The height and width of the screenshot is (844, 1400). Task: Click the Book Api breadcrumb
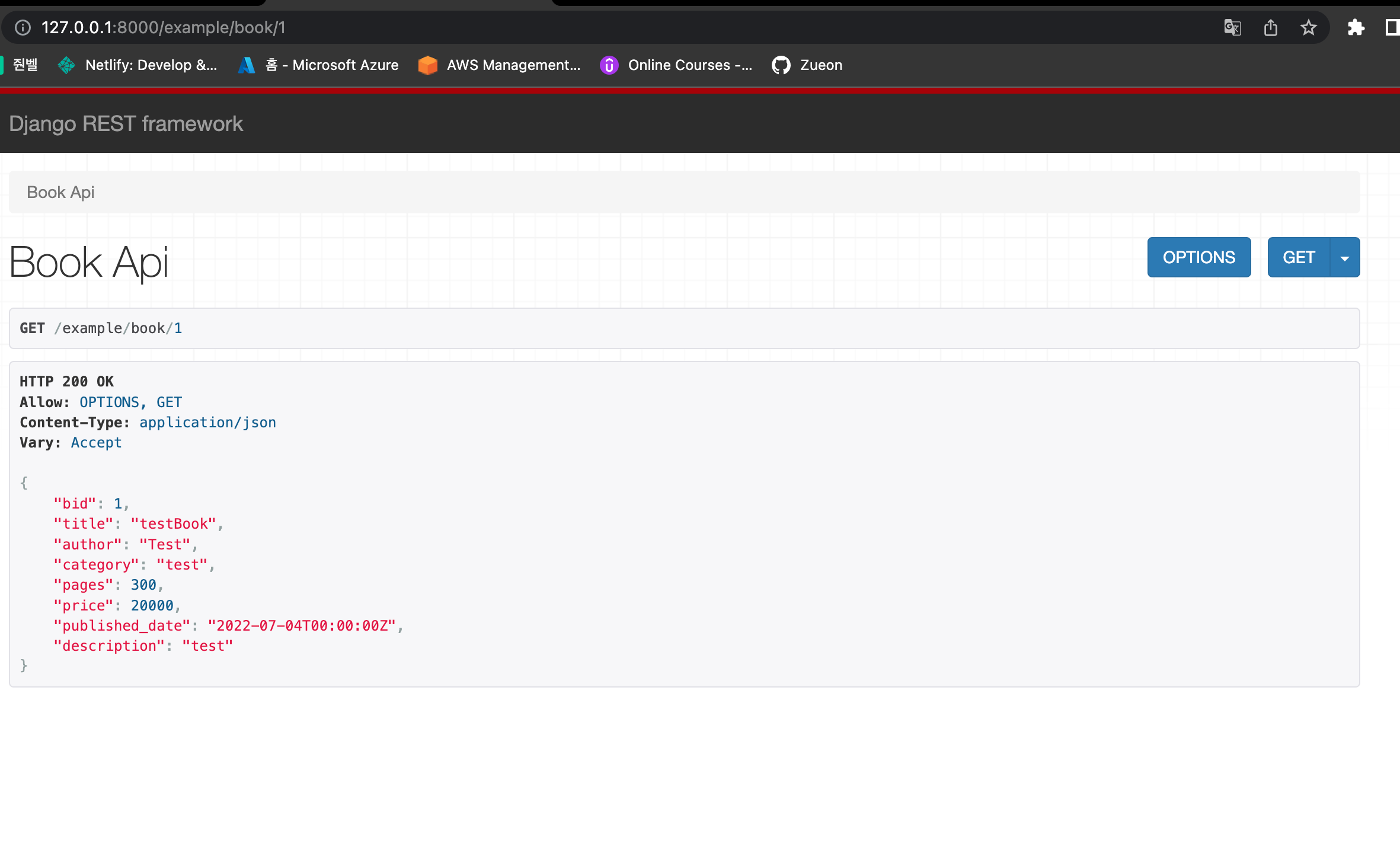[60, 193]
